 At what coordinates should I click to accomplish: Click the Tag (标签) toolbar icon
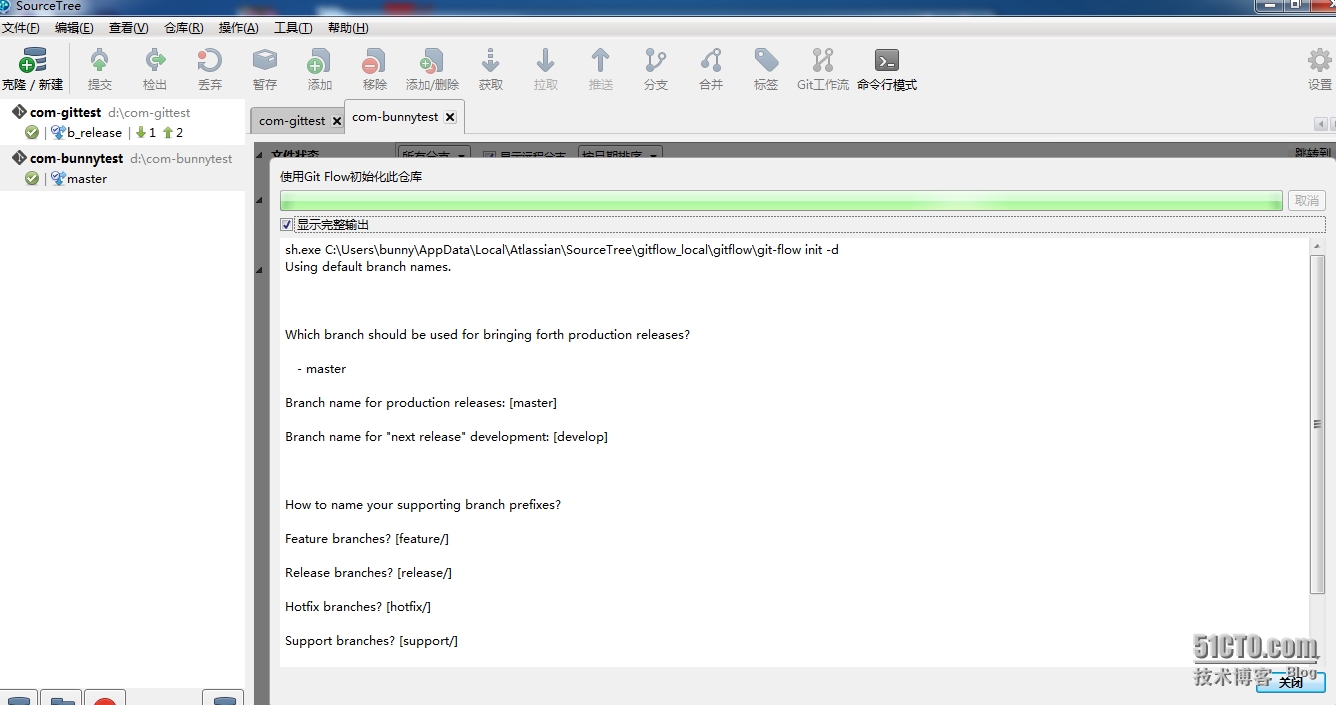[x=766, y=61]
